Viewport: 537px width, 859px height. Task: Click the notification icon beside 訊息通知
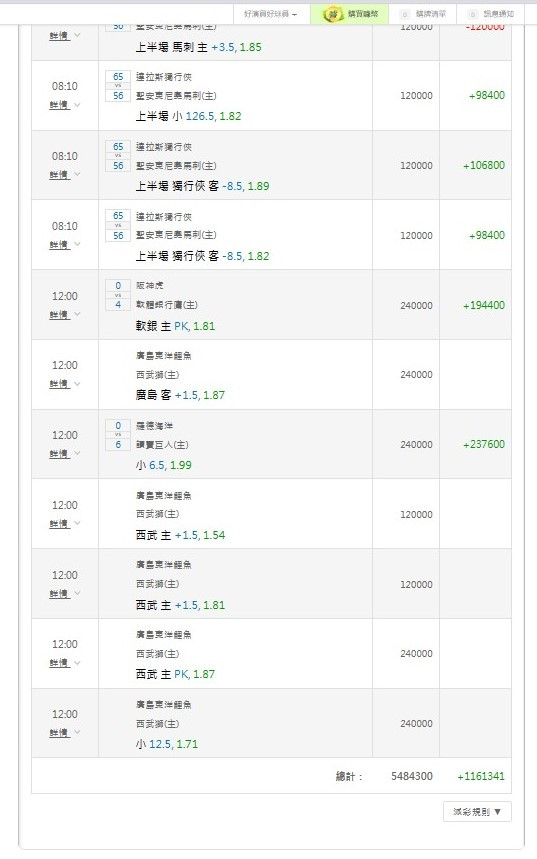(473, 14)
